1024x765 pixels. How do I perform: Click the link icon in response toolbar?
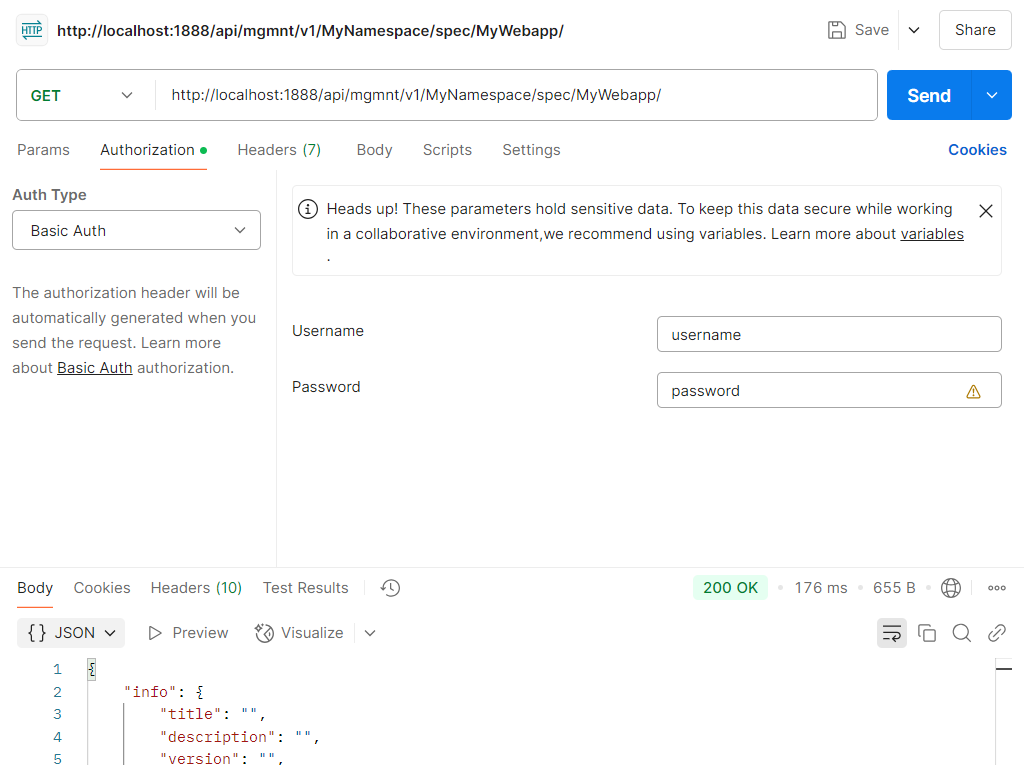(x=996, y=633)
